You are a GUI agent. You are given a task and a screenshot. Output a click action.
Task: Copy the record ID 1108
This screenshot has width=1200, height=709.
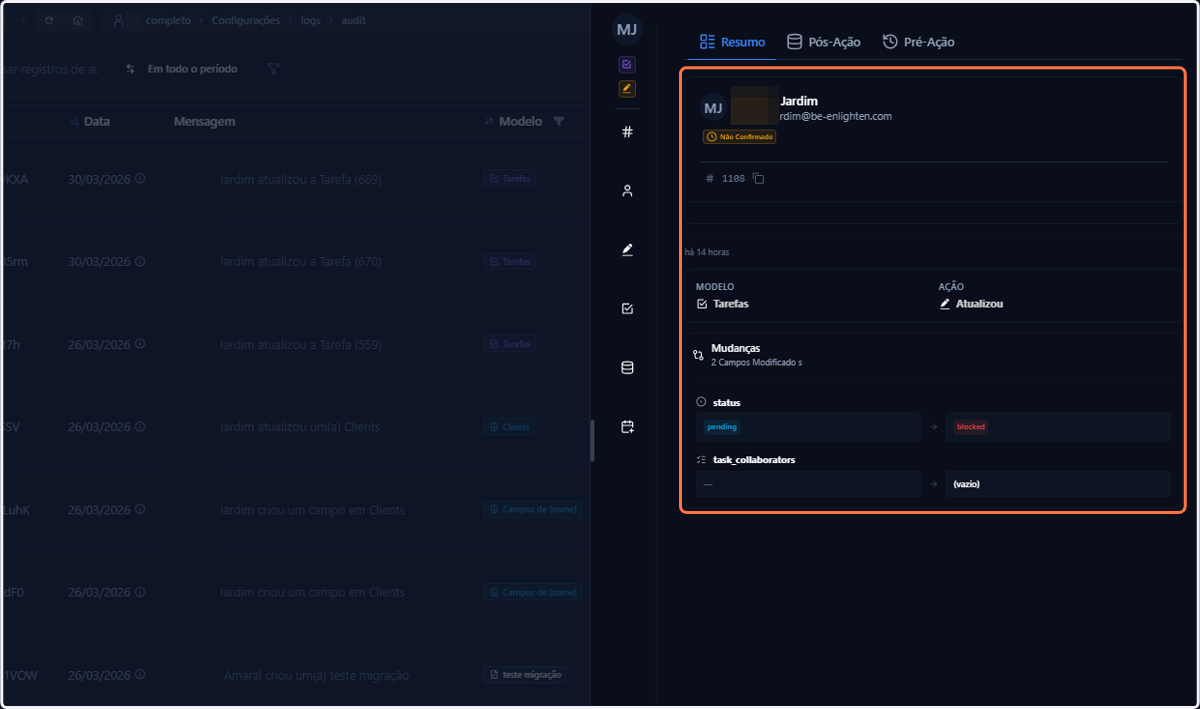point(758,179)
